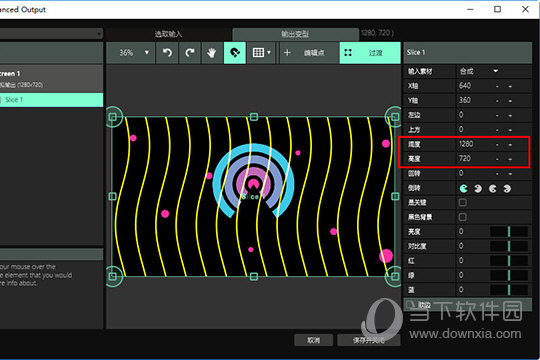Click the slice's top-right corner handle

[x=395, y=117]
